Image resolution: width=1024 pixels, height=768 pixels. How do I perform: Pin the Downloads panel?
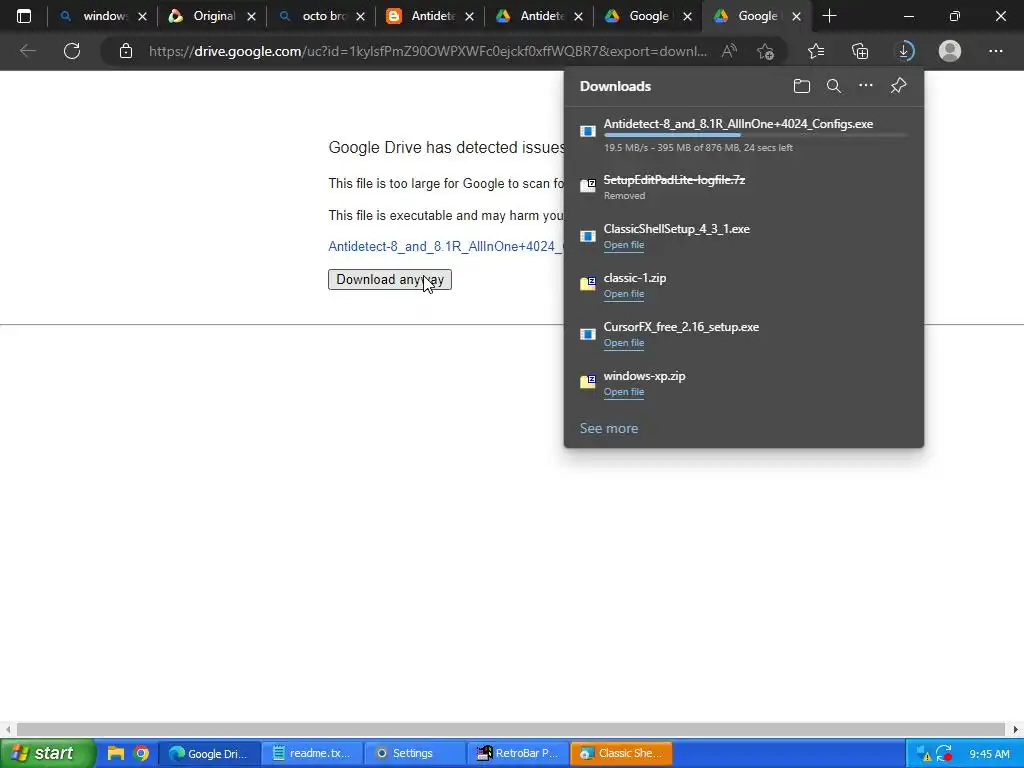(899, 86)
